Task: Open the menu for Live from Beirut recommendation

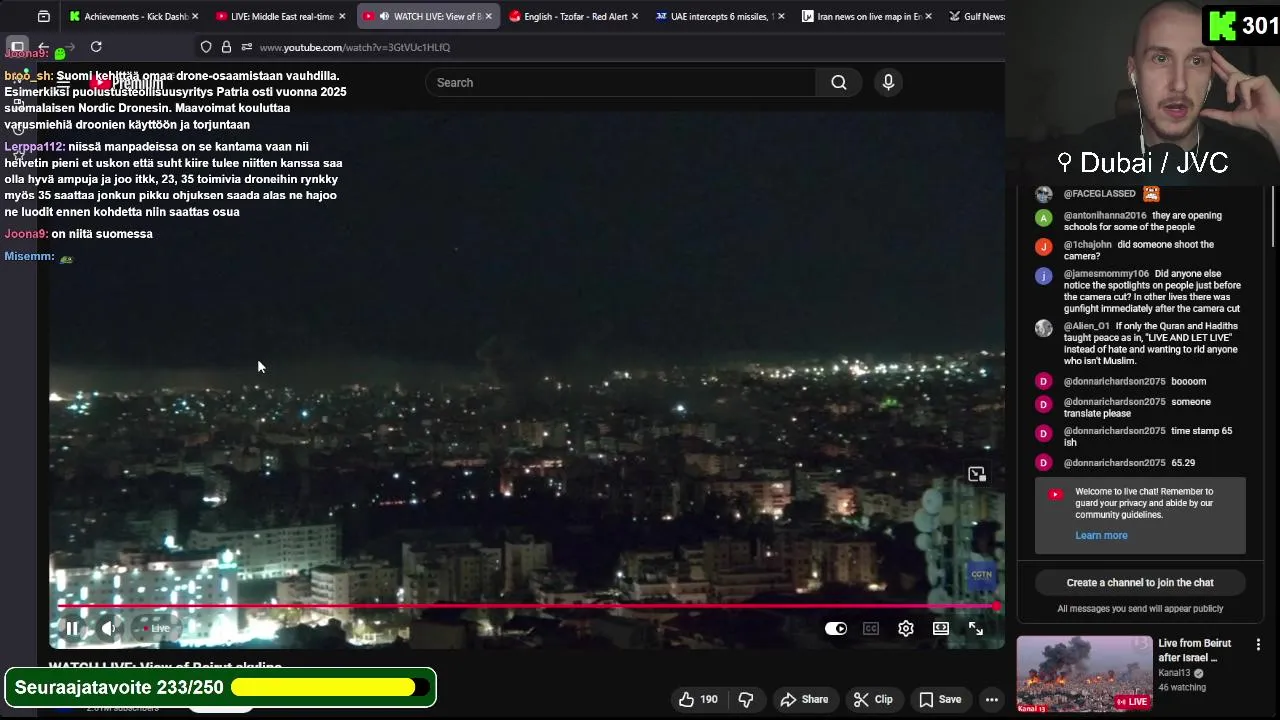Action: click(1258, 645)
